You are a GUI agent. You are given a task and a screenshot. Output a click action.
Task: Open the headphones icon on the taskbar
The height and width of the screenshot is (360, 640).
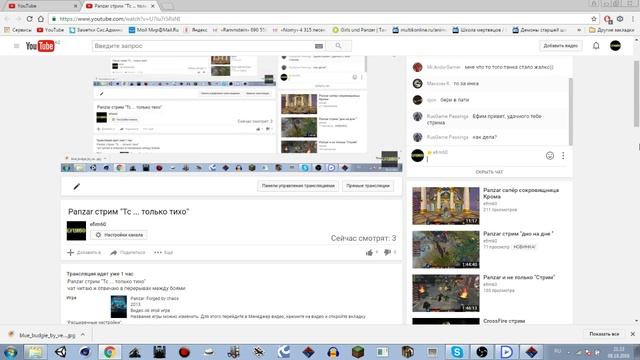click(x=333, y=351)
